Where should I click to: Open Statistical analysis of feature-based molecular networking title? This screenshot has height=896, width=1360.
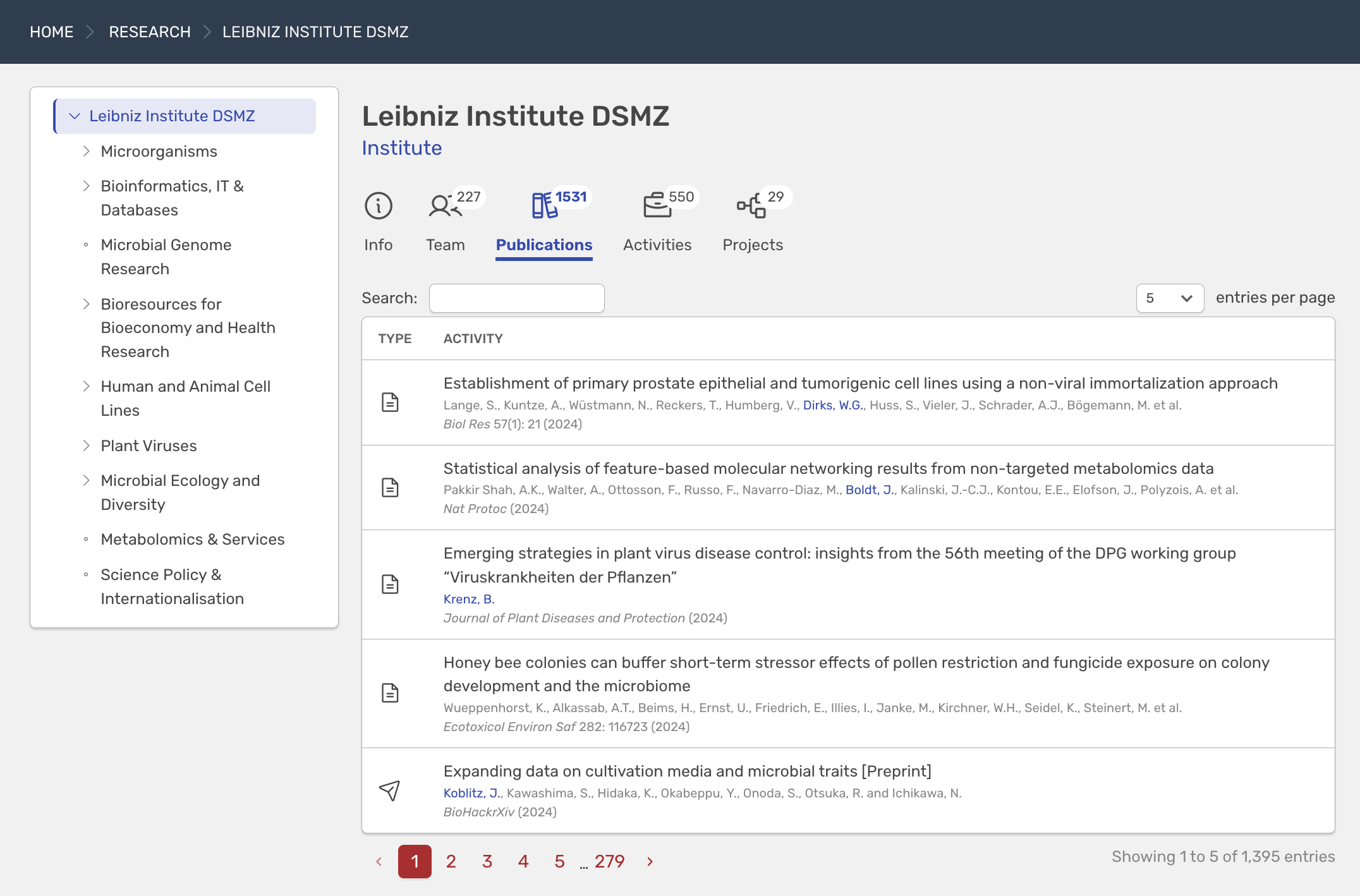pyautogui.click(x=829, y=469)
